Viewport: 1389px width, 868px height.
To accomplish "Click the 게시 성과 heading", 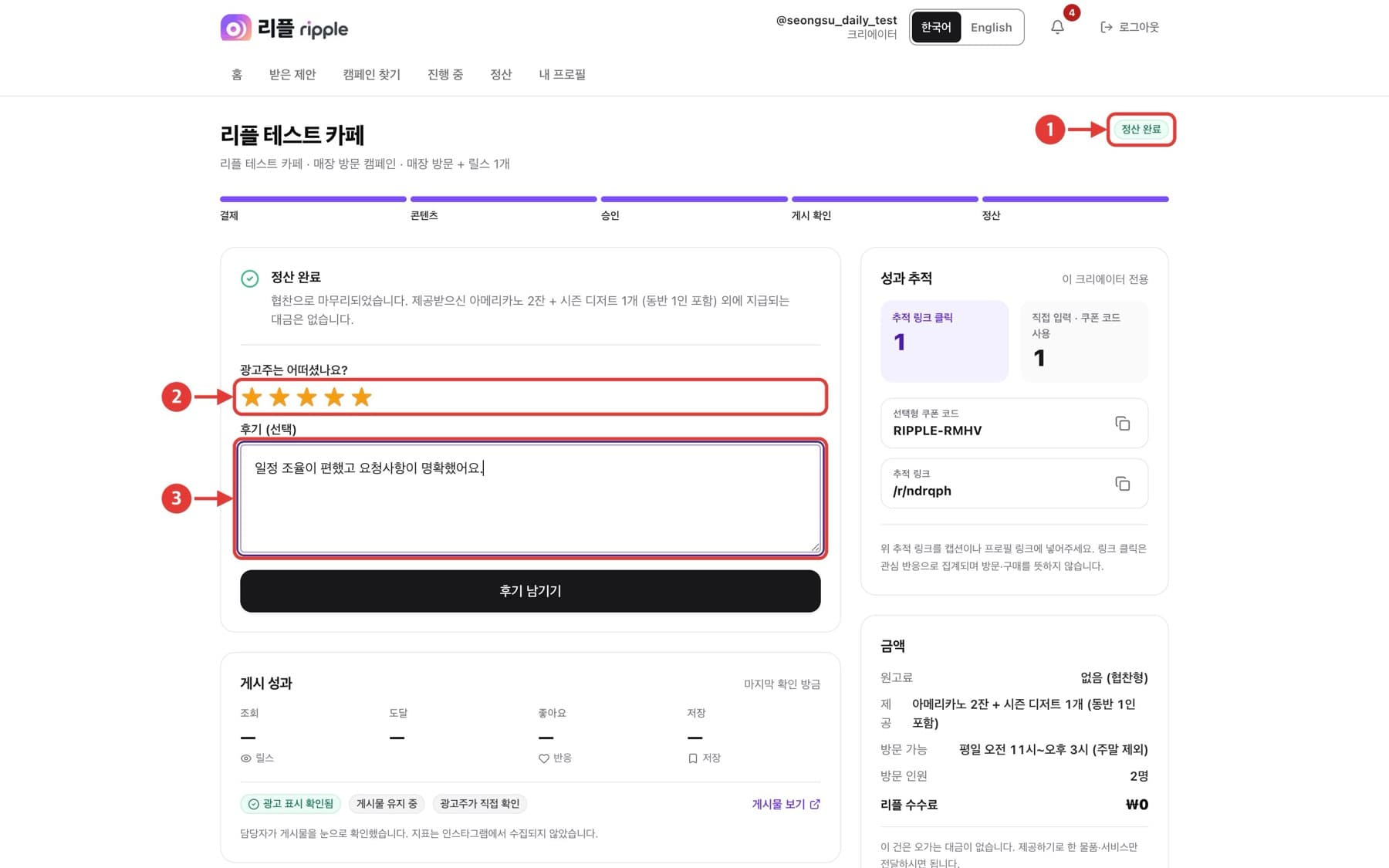I will click(266, 684).
